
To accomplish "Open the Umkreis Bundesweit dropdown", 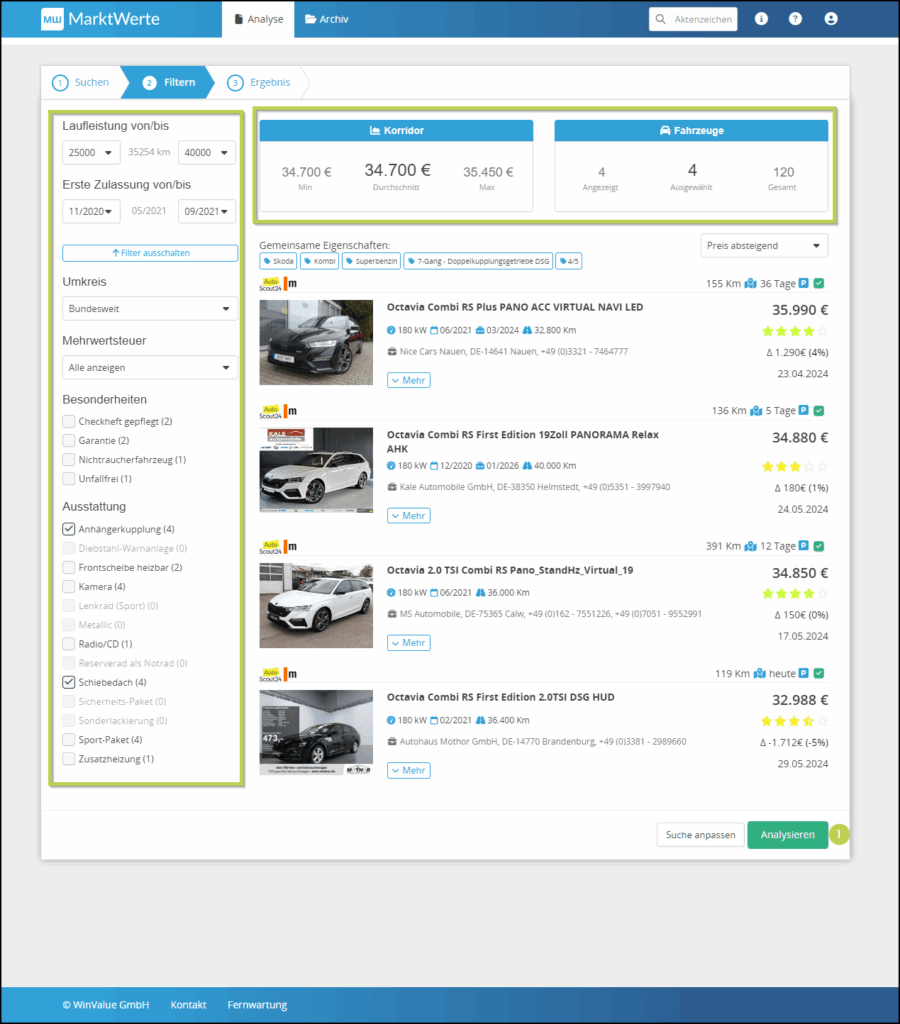I will point(150,310).
